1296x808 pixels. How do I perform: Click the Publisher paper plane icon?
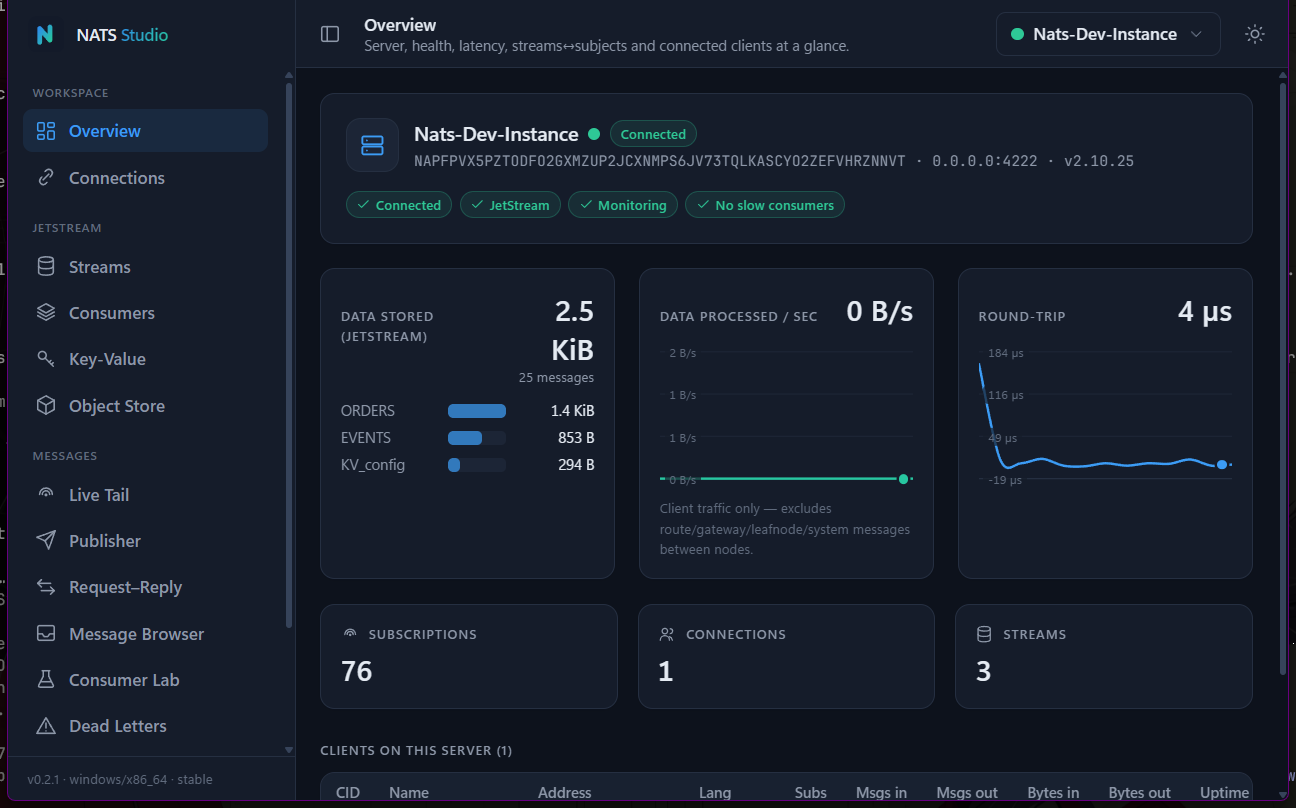(x=45, y=541)
